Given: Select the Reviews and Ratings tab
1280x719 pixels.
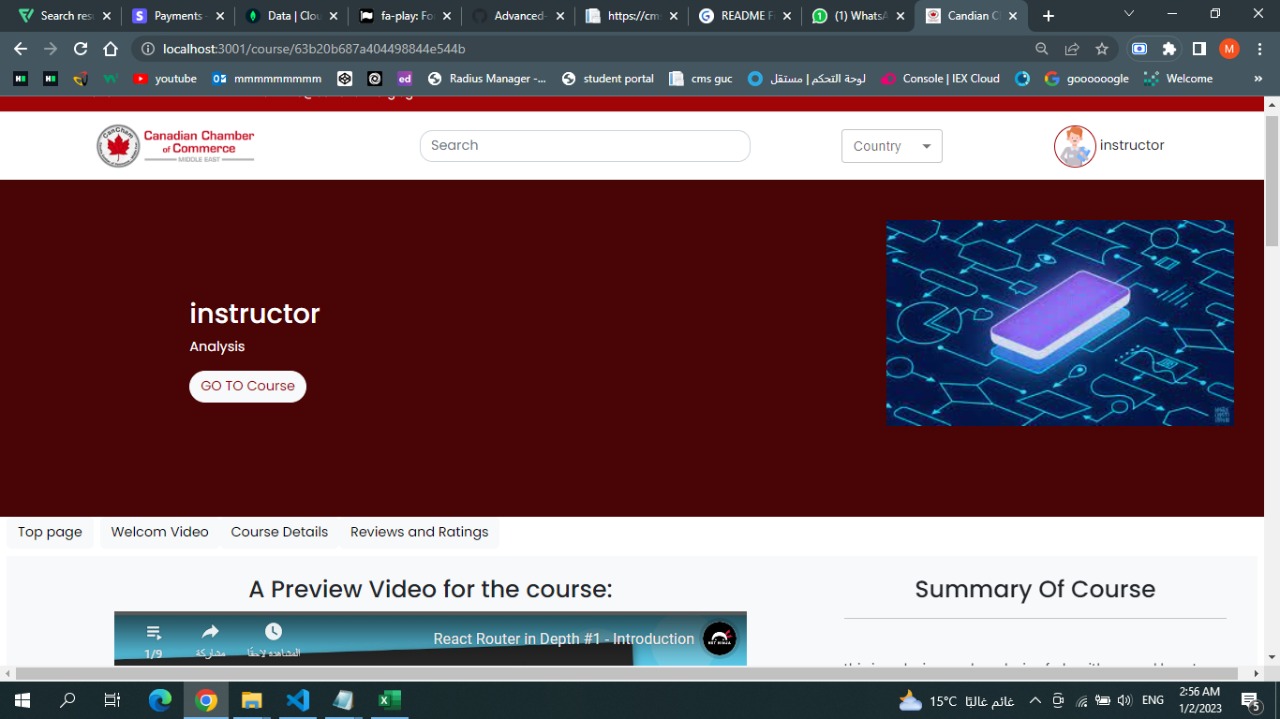Looking at the screenshot, I should (419, 532).
